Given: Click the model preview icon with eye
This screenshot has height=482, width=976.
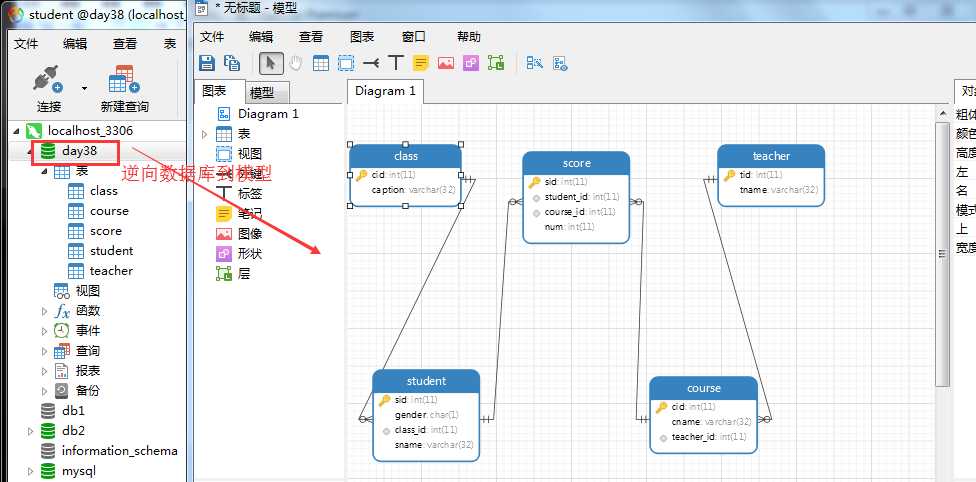Looking at the screenshot, I should (x=560, y=63).
